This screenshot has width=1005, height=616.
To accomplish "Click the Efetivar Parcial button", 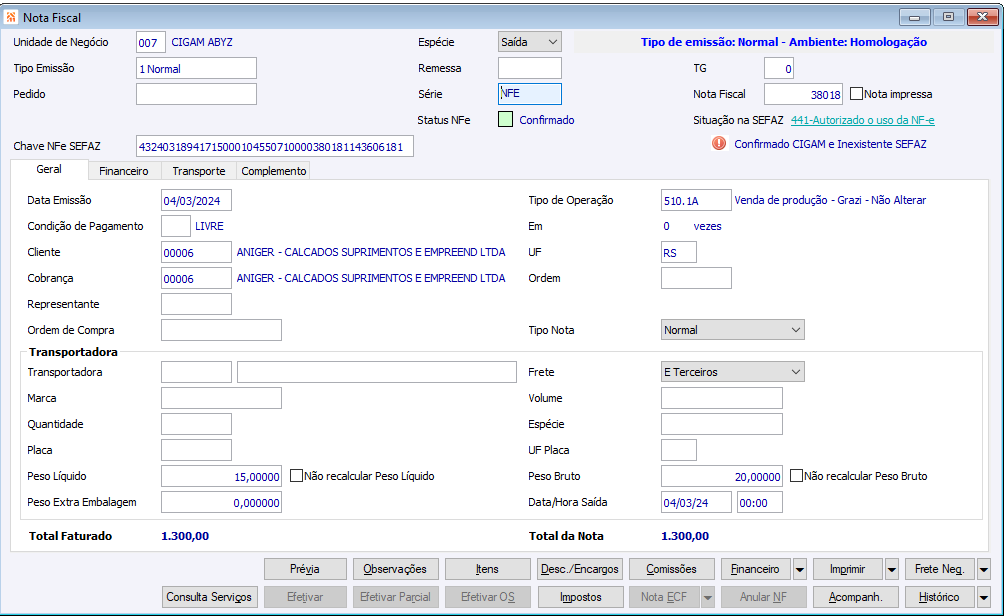I will tap(395, 597).
